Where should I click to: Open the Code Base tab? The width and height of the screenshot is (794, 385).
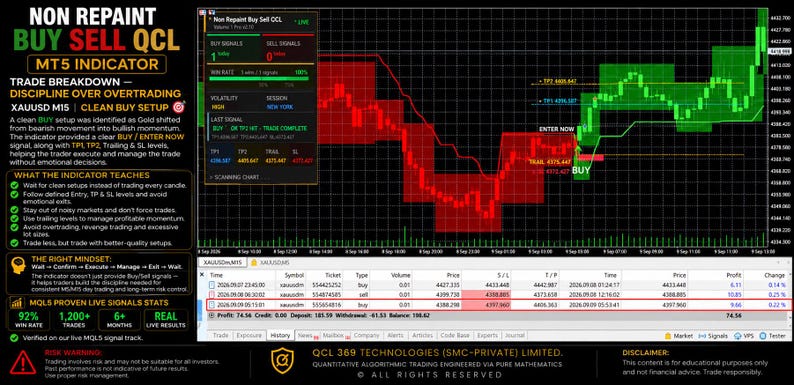[x=456, y=335]
